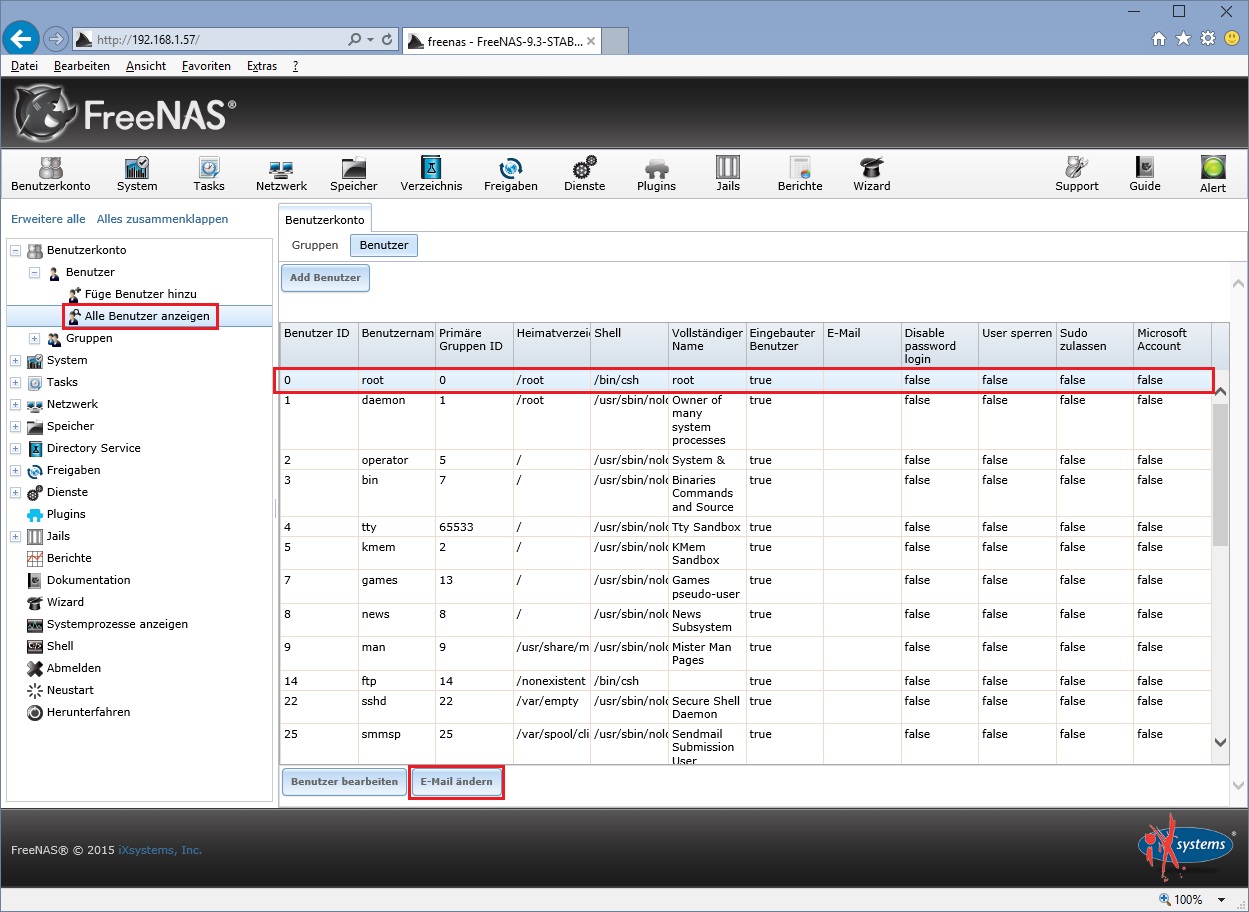Open the Benutzerkonto toolbar icon
1249x912 pixels.
coord(50,173)
